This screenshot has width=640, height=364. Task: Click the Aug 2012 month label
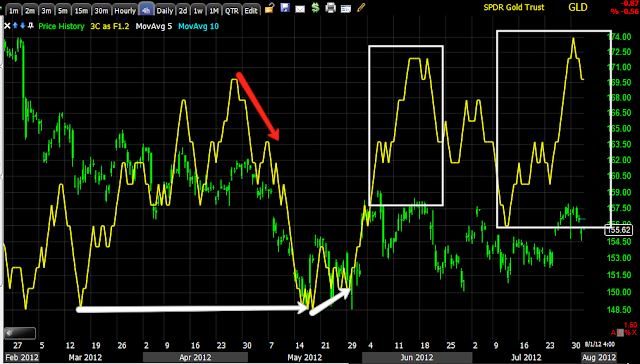pos(598,357)
